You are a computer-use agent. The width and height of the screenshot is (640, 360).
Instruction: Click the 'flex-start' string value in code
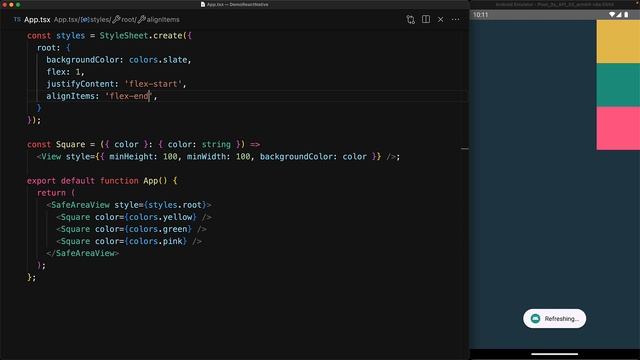[x=153, y=84]
